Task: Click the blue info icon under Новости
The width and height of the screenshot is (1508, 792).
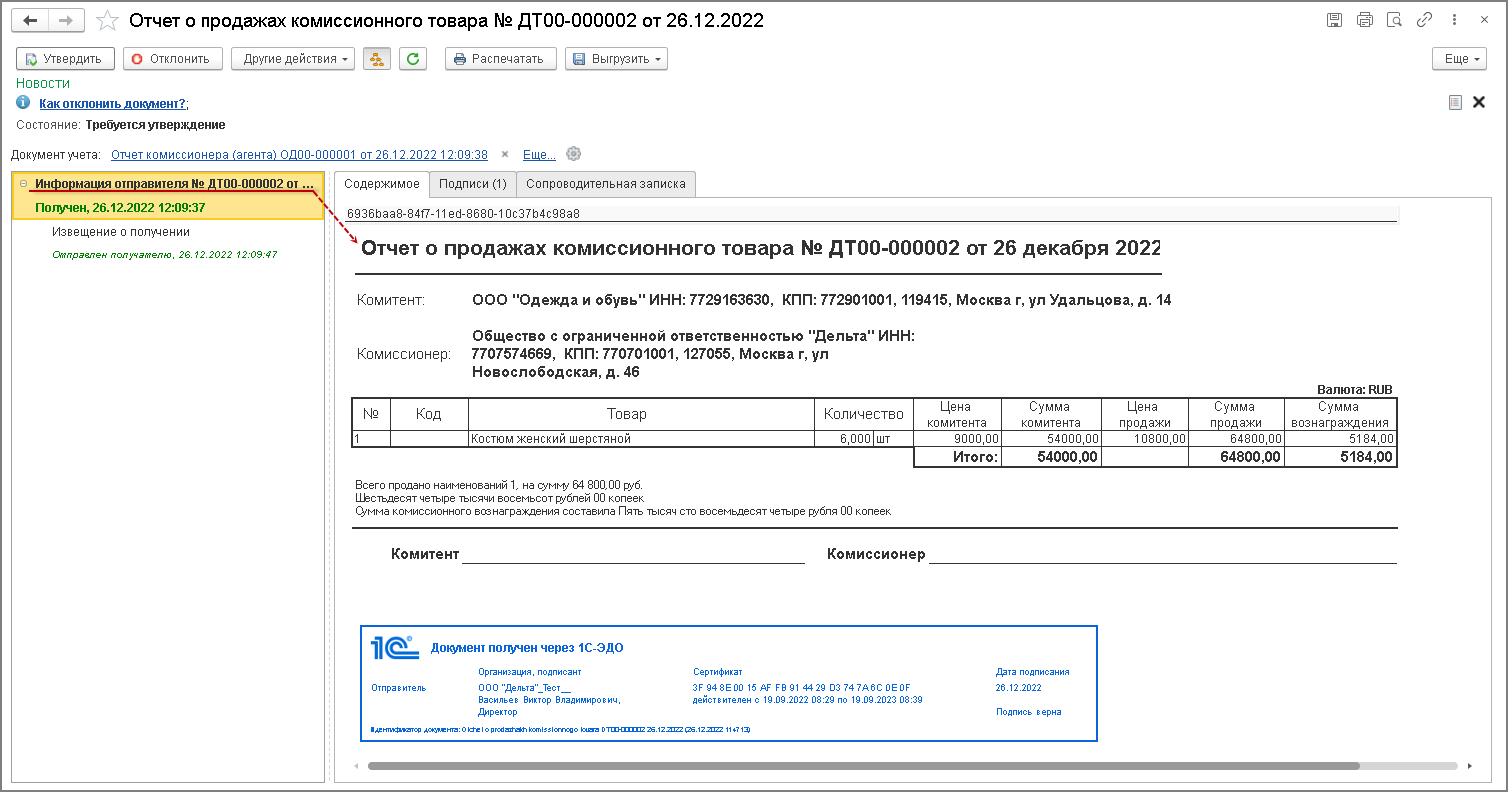Action: 23,102
